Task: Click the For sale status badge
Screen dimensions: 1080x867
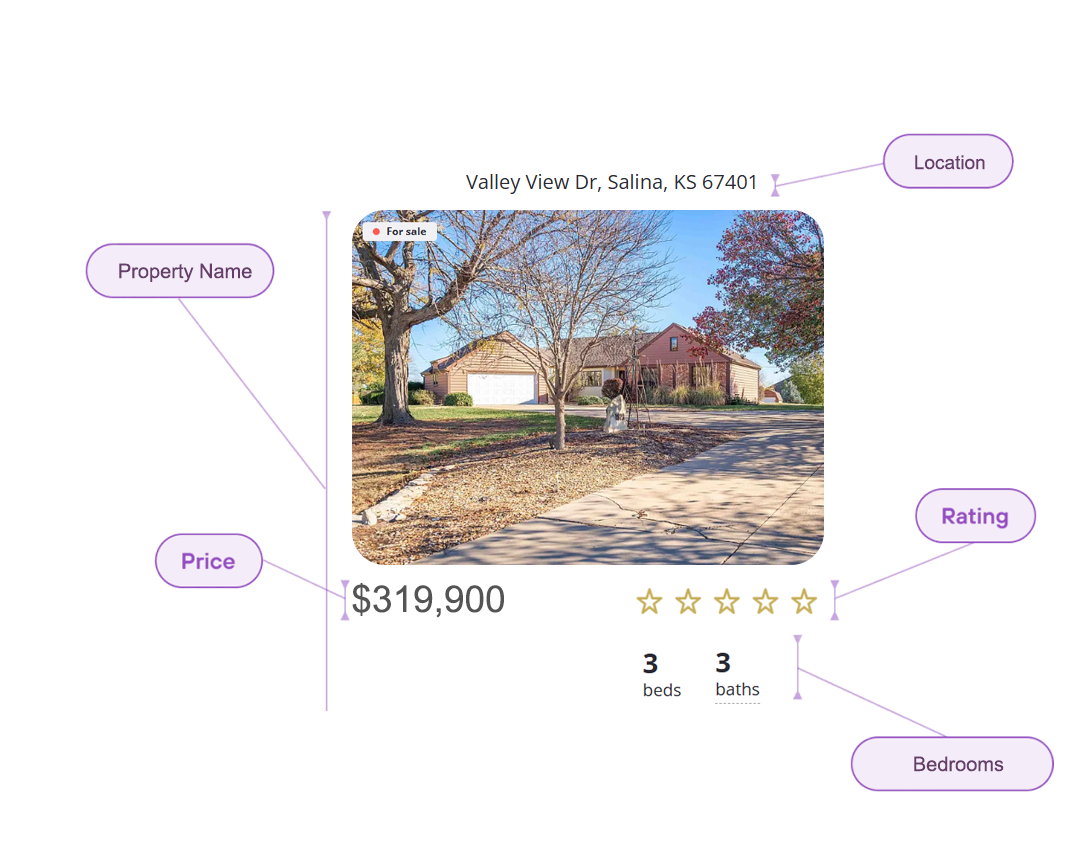Action: tap(400, 232)
